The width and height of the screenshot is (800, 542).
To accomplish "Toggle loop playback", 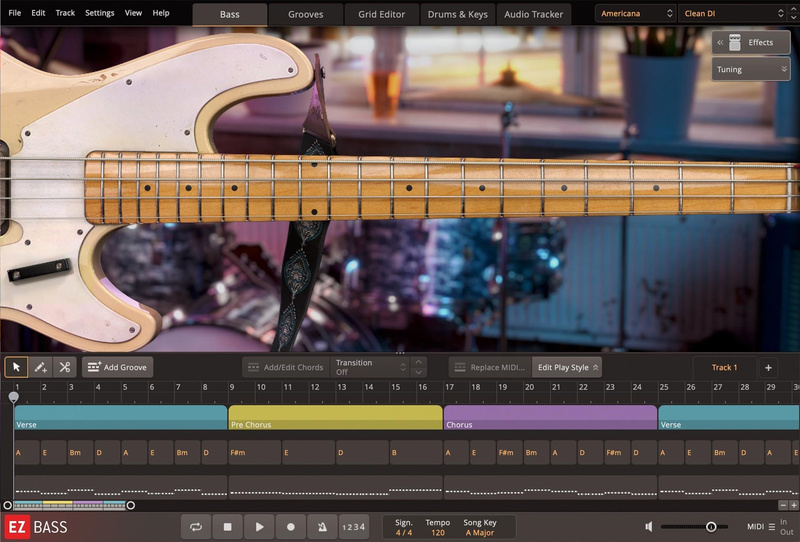I will [196, 527].
